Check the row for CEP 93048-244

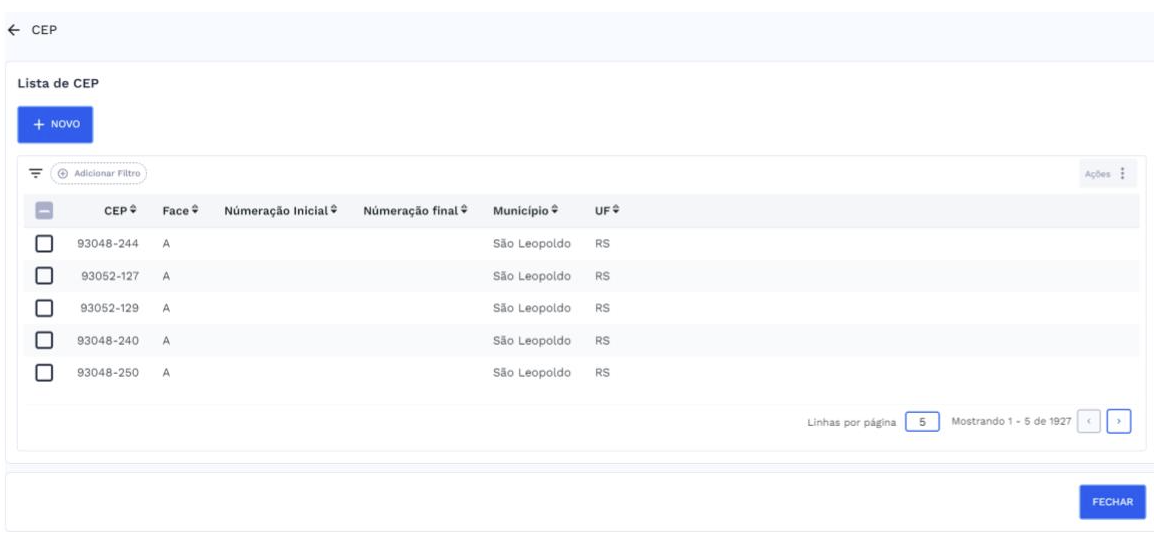click(44, 243)
